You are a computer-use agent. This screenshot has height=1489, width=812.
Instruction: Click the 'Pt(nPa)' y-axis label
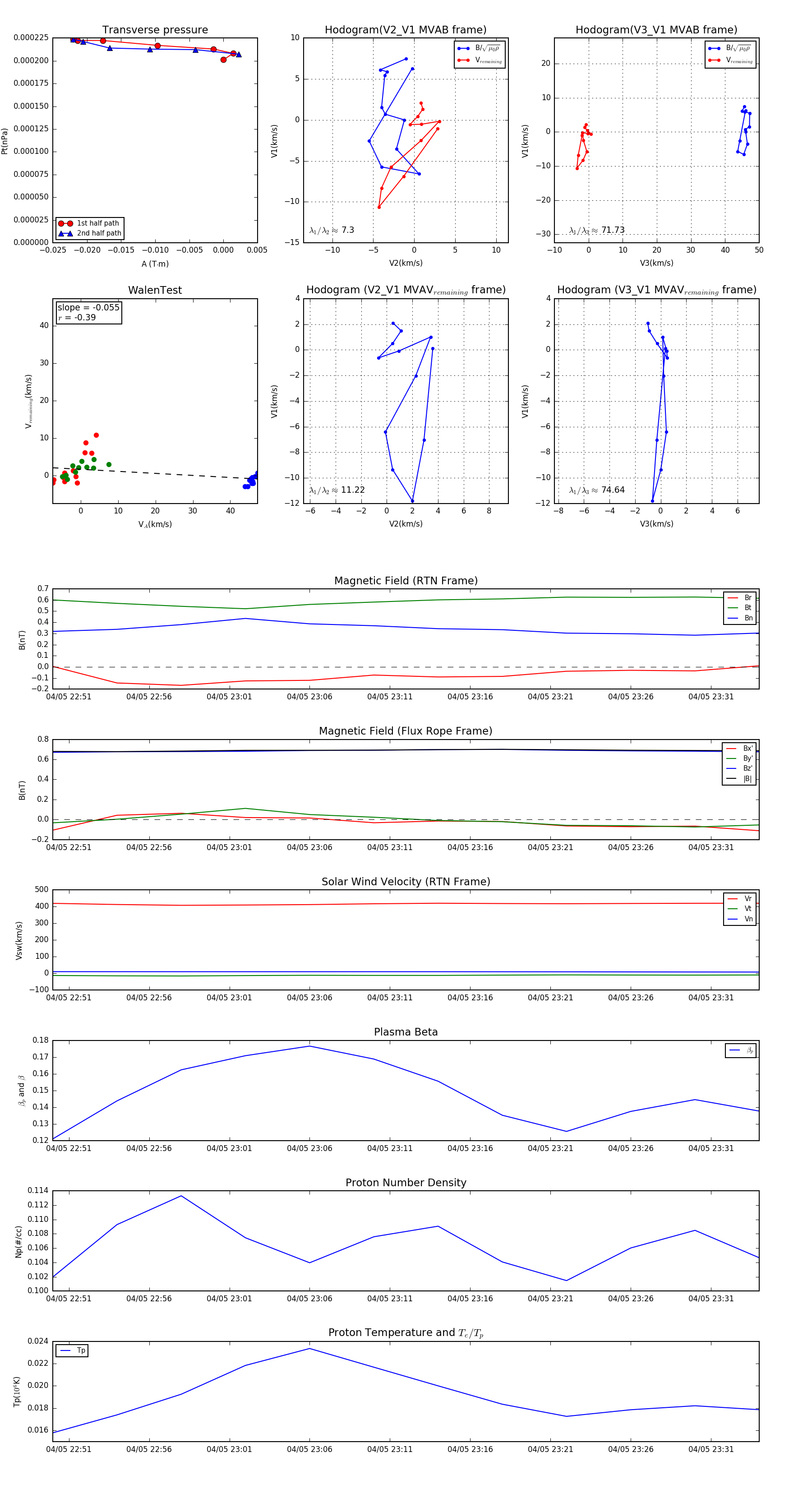tap(5, 141)
